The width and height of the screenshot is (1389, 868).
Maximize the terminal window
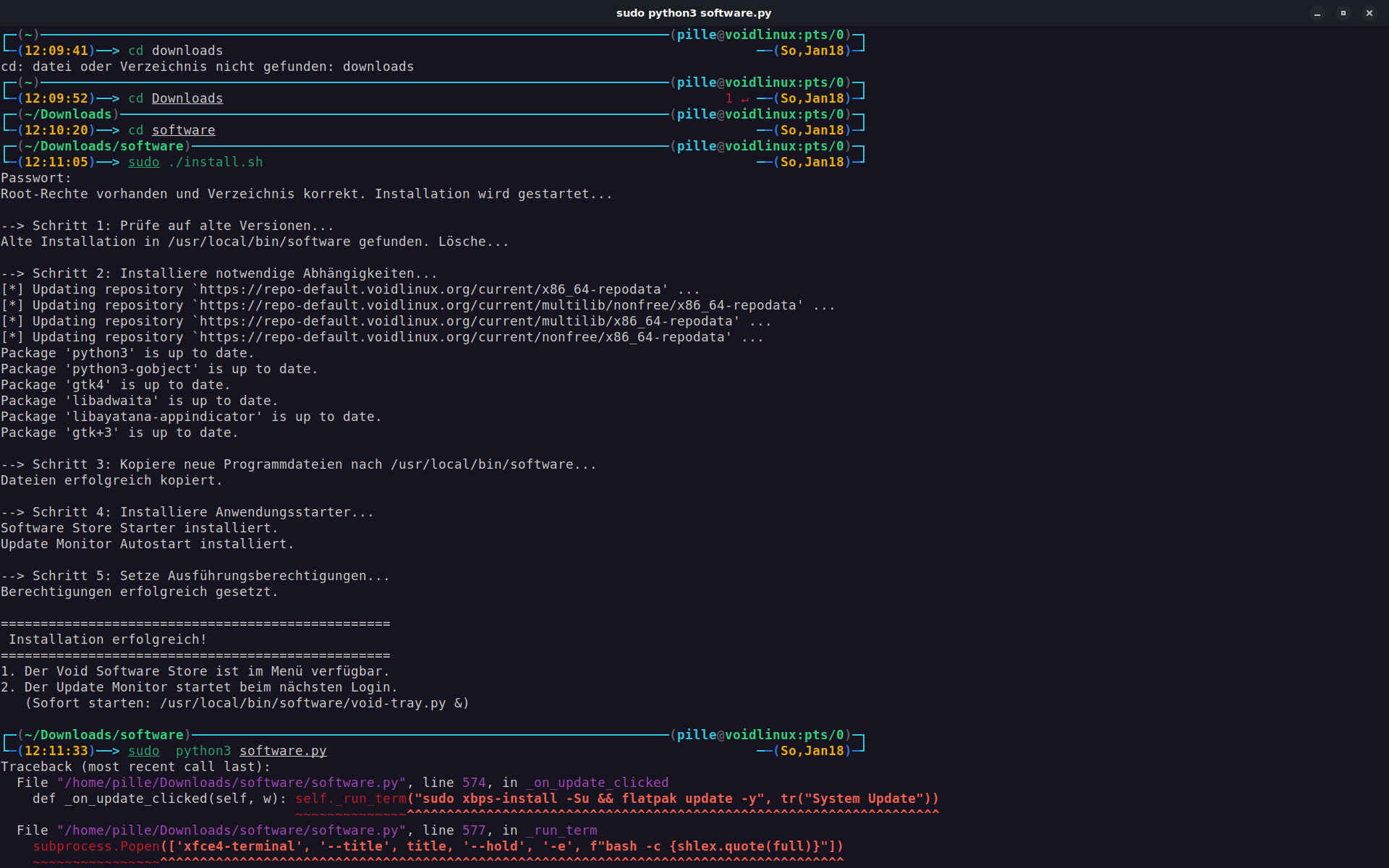[1343, 13]
